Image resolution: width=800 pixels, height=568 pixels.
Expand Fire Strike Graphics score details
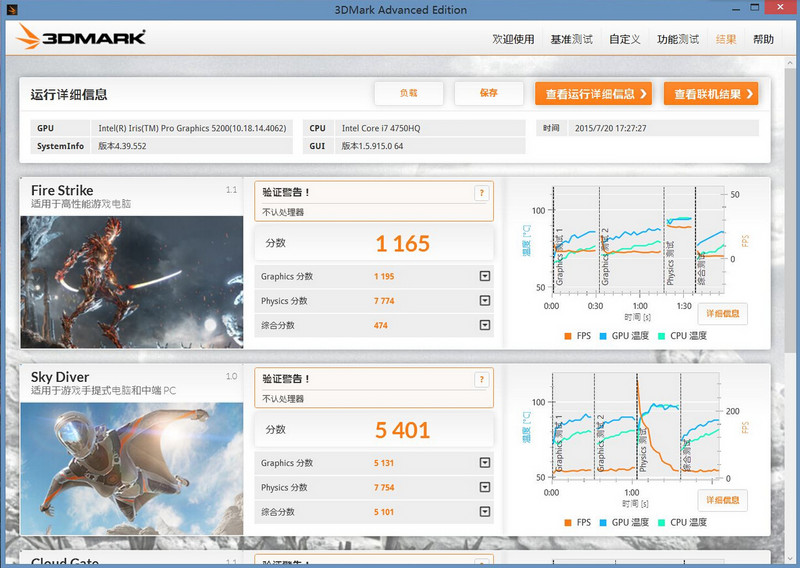485,276
